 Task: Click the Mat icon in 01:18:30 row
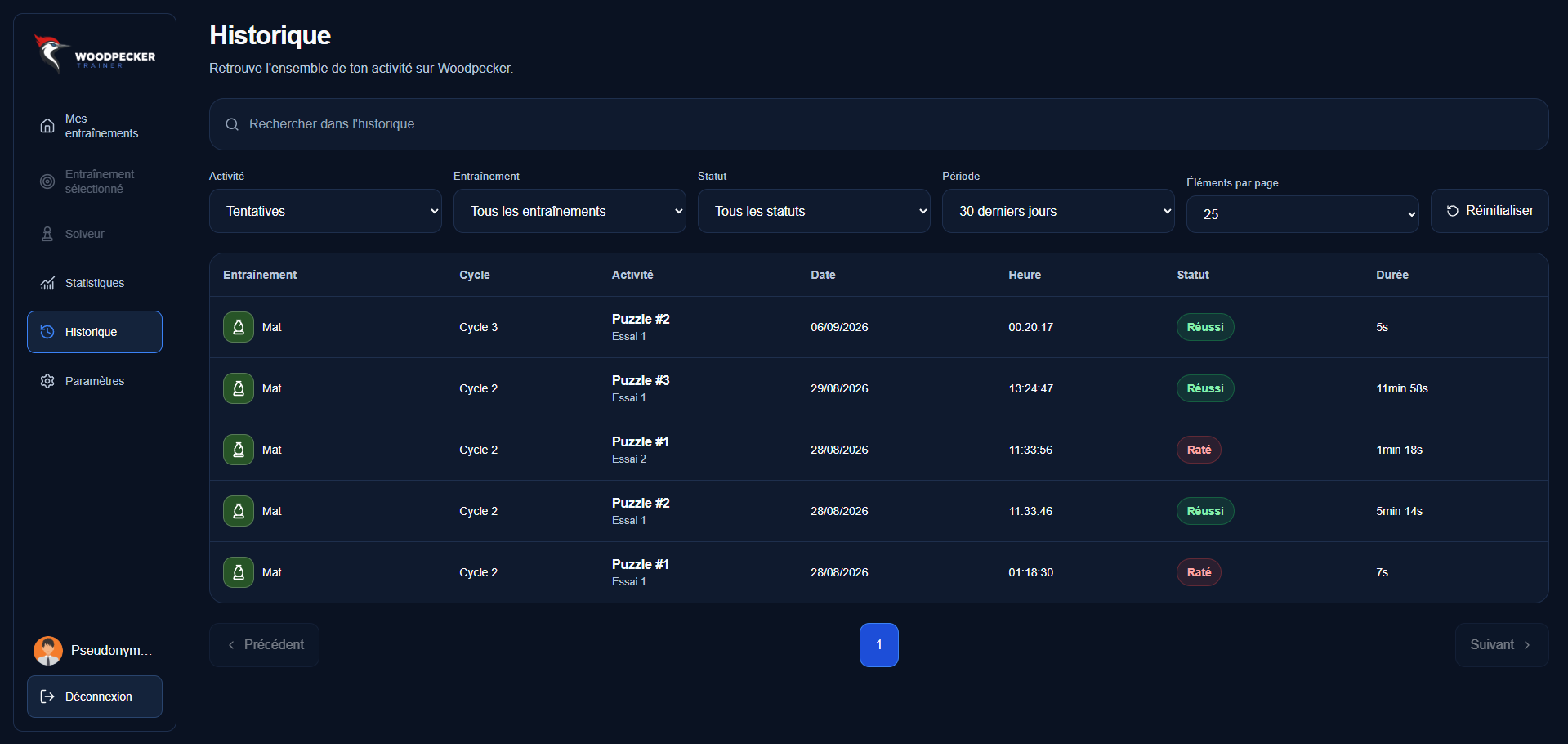pos(239,572)
